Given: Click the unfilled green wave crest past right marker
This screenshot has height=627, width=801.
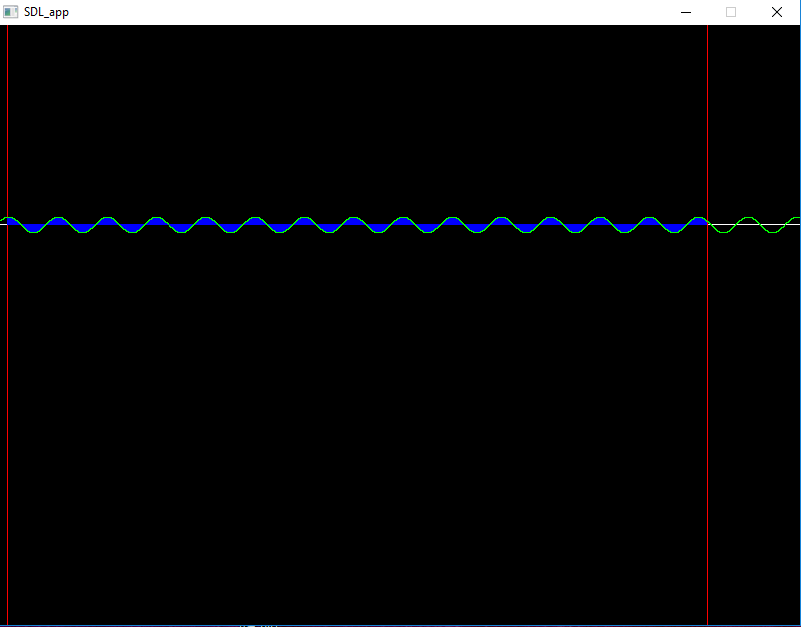Looking at the screenshot, I should click(x=745, y=217).
